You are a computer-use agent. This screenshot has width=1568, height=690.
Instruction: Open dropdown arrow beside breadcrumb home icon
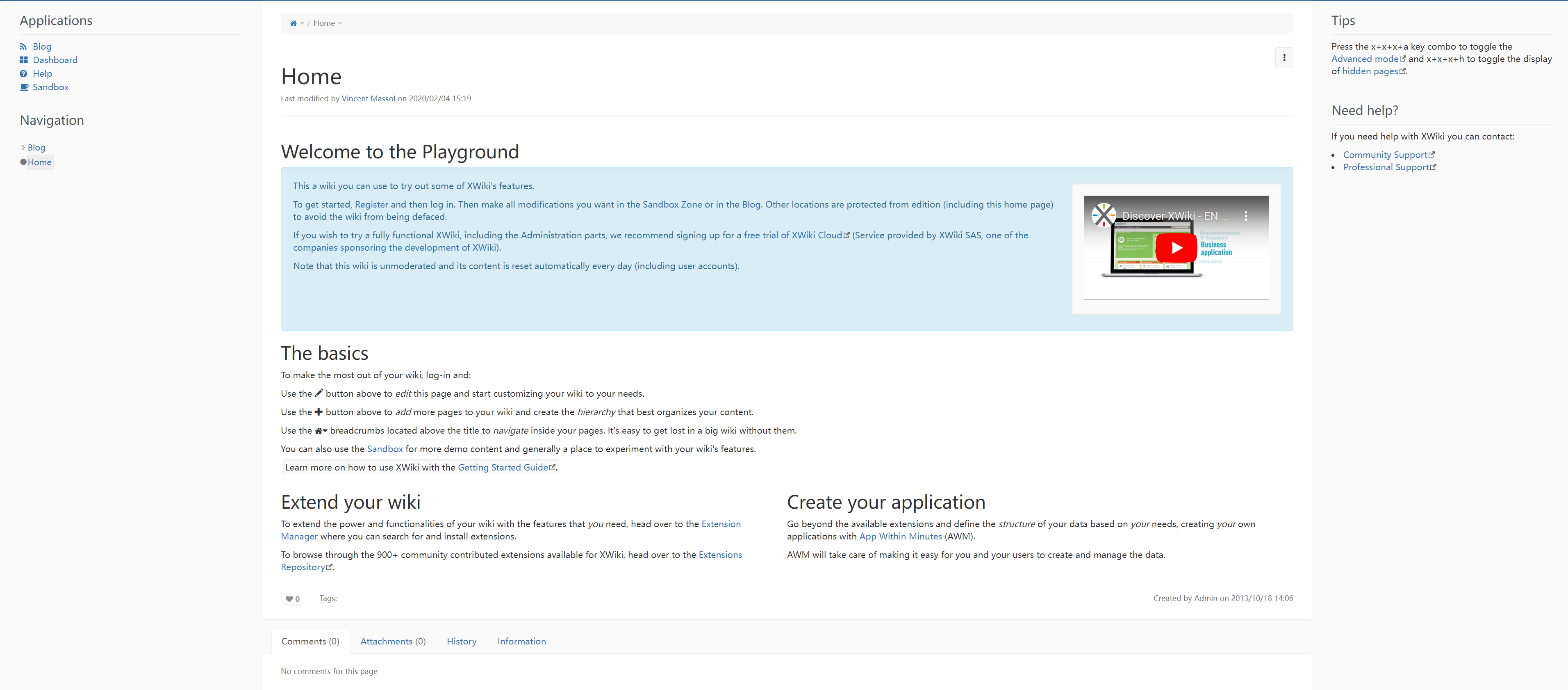point(302,24)
